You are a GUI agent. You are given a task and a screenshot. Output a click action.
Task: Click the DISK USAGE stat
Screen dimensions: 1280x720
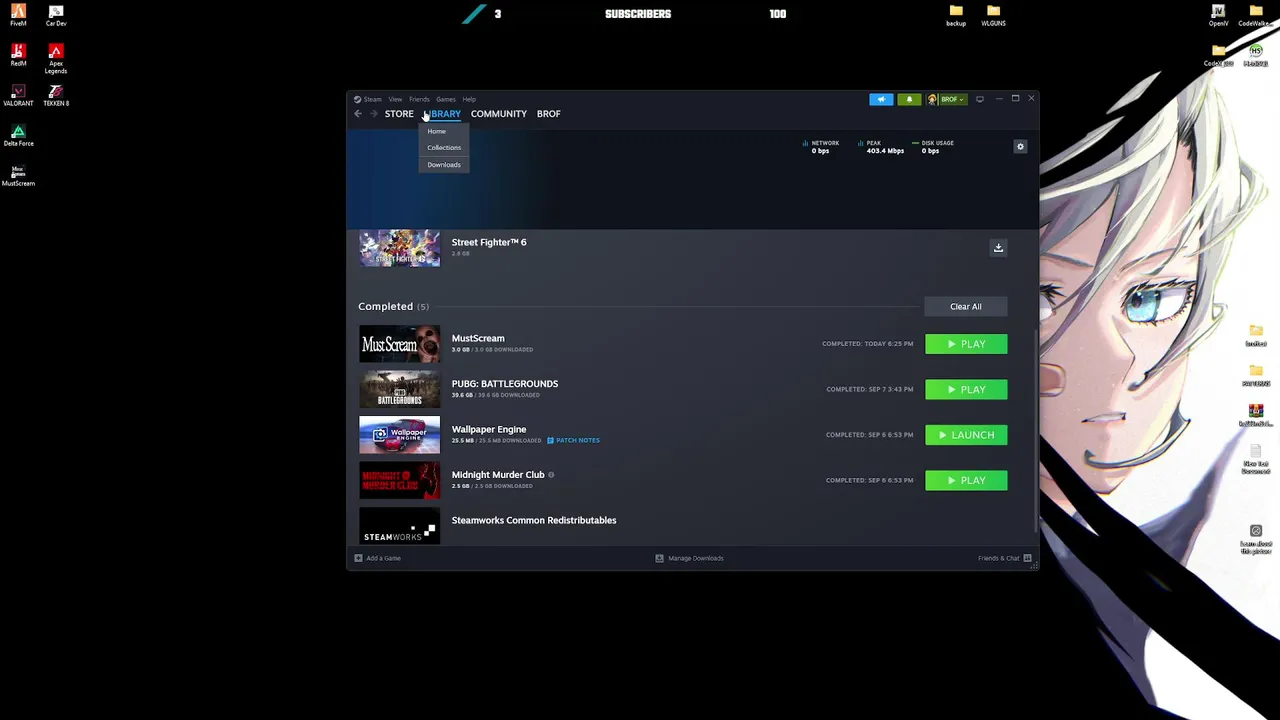pos(932,147)
